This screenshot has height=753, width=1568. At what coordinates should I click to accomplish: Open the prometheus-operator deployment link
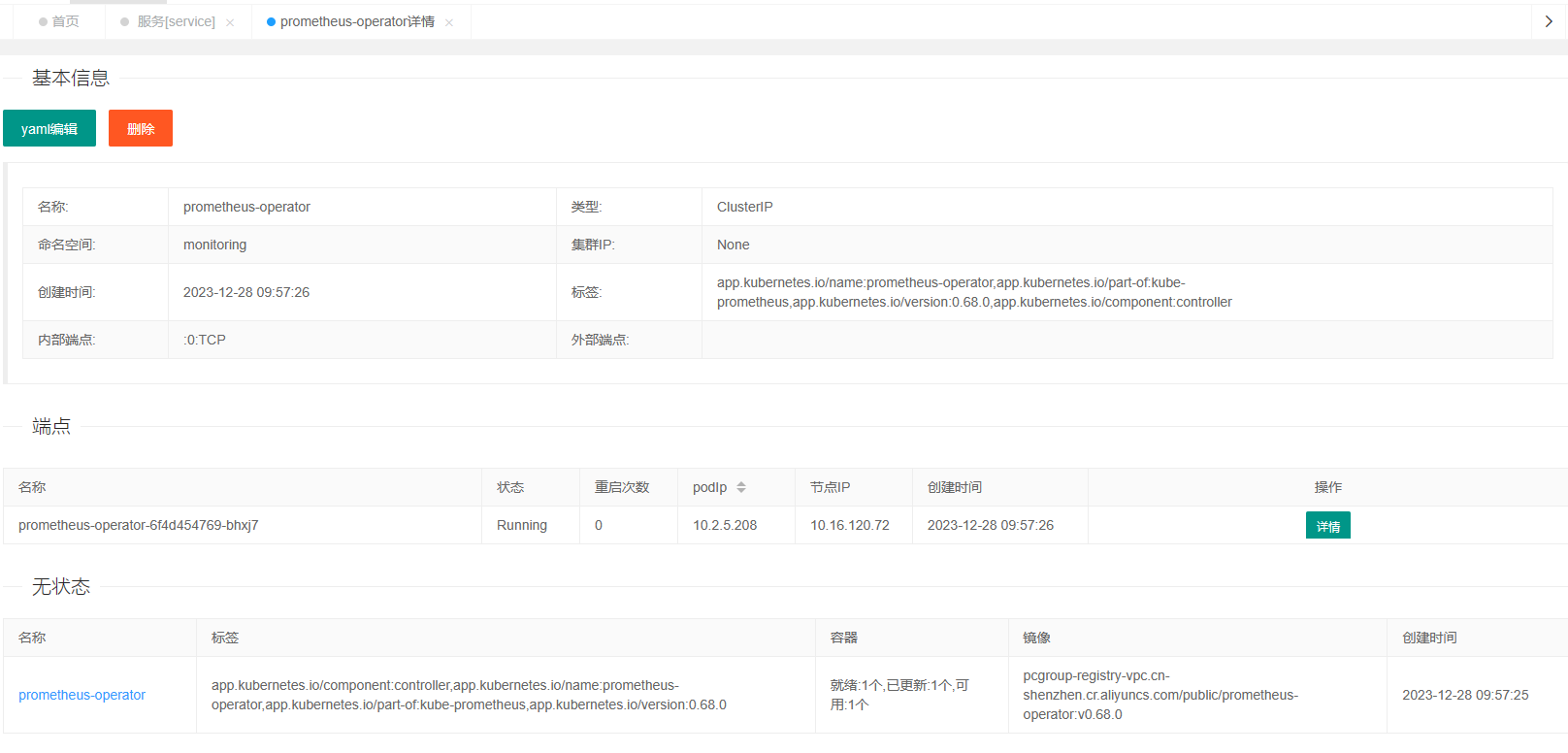(82, 695)
